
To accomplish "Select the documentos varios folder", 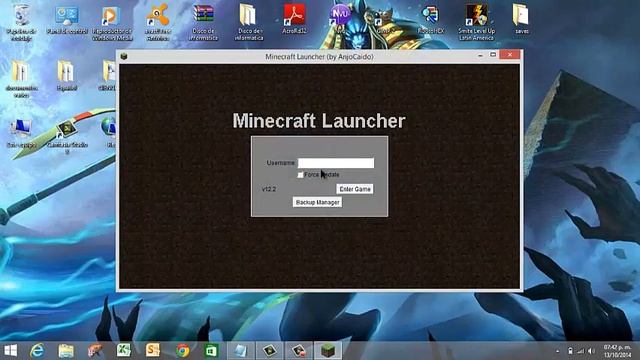I will (21, 80).
